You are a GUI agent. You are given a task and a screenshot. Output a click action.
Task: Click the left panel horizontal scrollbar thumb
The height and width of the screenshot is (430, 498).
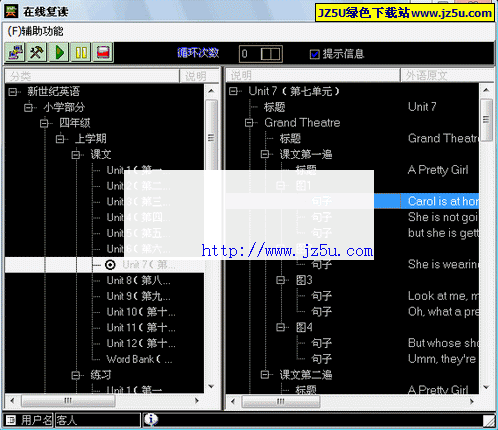tap(68, 401)
